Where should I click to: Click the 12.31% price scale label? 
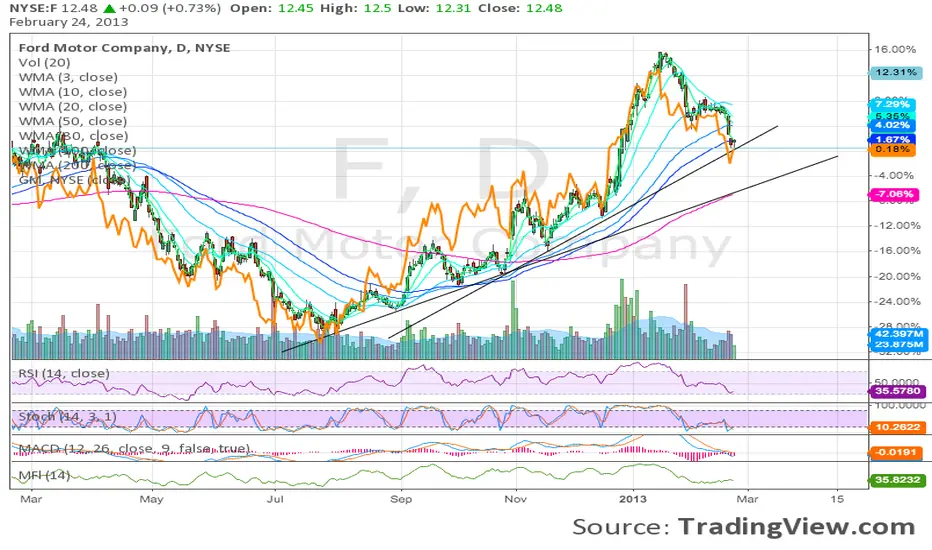pos(896,73)
